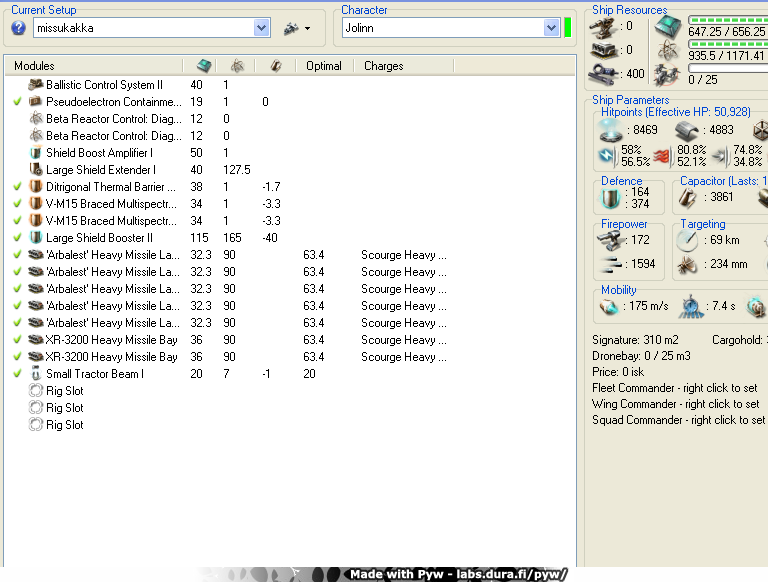Open the ship setup tools icon menu
The width and height of the screenshot is (768, 582).
point(297,28)
